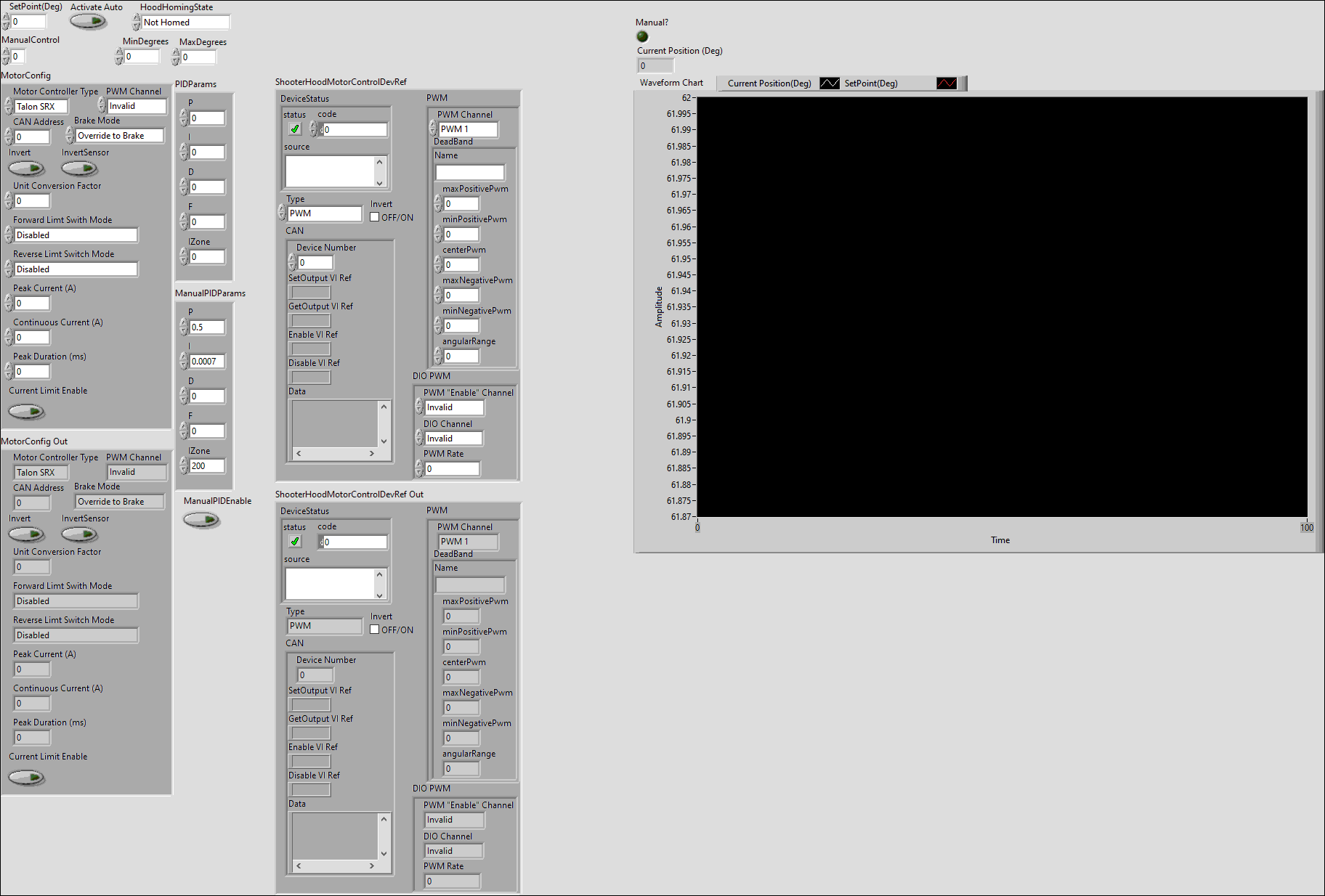This screenshot has width=1325, height=896.
Task: Click the down scroll arrow in ShooterHoodMotorControlDevRef source box
Action: tap(379, 182)
